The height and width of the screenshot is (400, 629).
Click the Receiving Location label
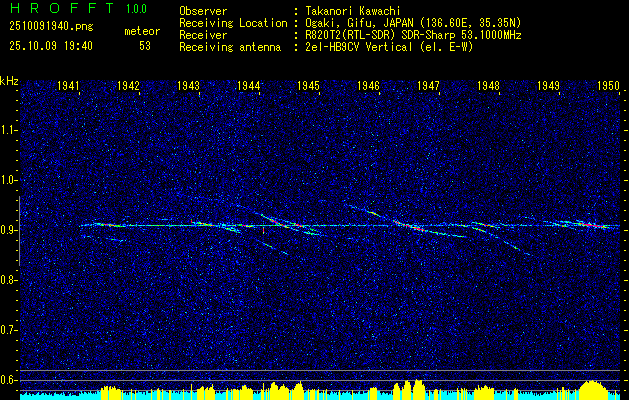pos(233,23)
